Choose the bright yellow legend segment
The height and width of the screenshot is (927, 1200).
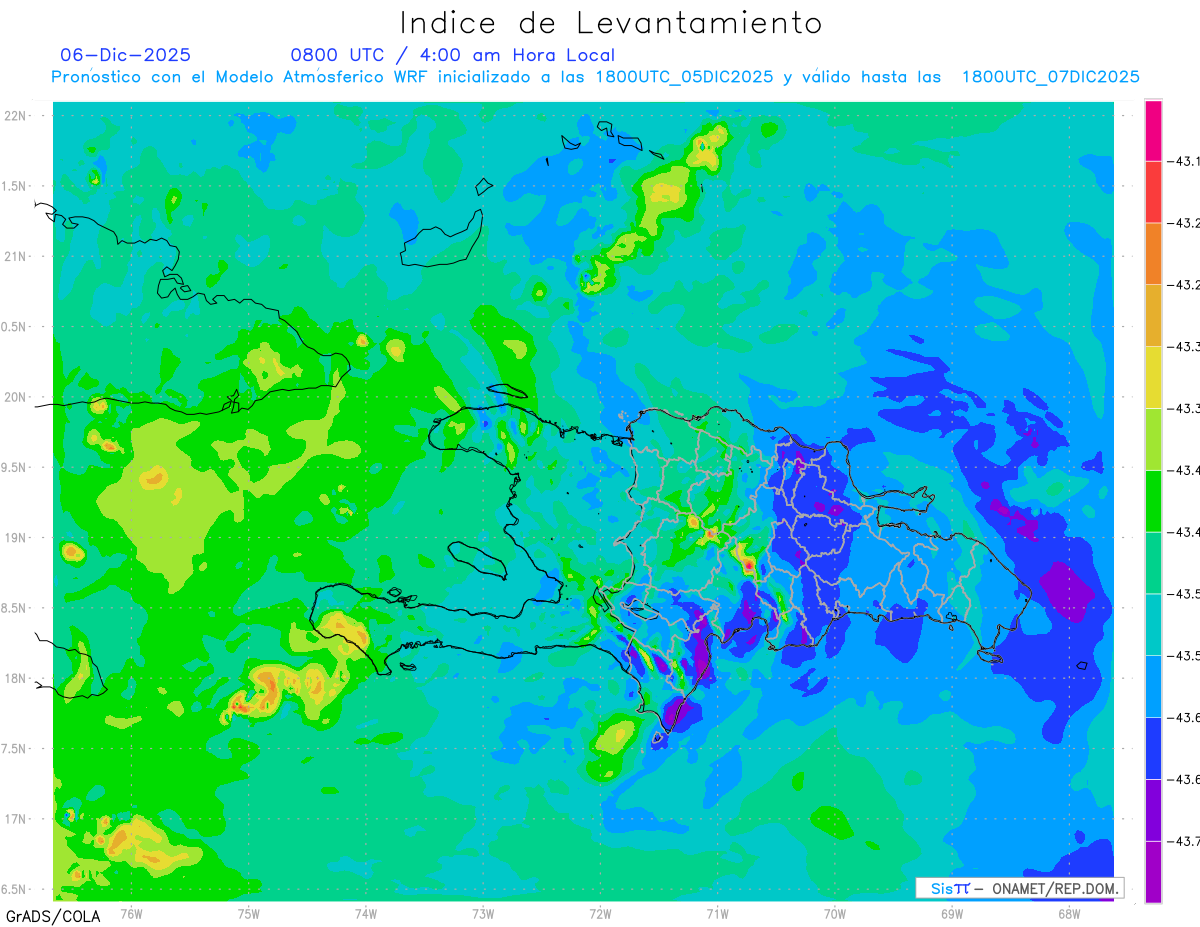(x=1153, y=377)
